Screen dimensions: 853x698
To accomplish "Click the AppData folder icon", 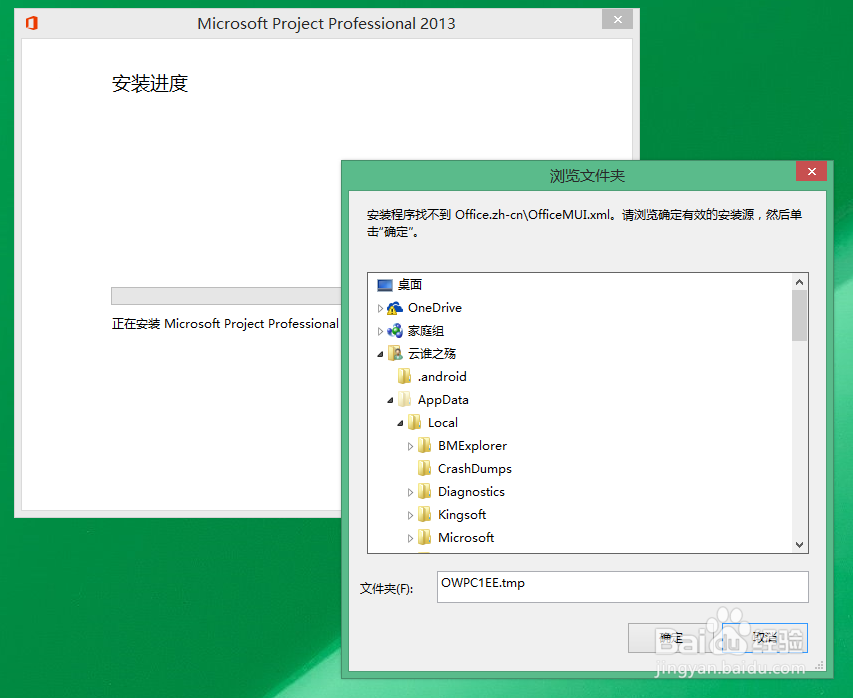I will pos(405,399).
